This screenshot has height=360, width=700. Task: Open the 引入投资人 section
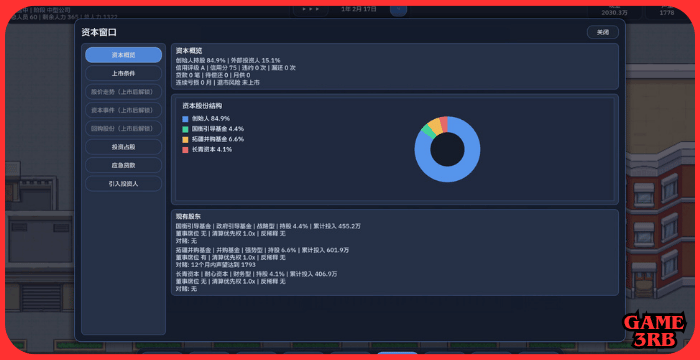123,183
